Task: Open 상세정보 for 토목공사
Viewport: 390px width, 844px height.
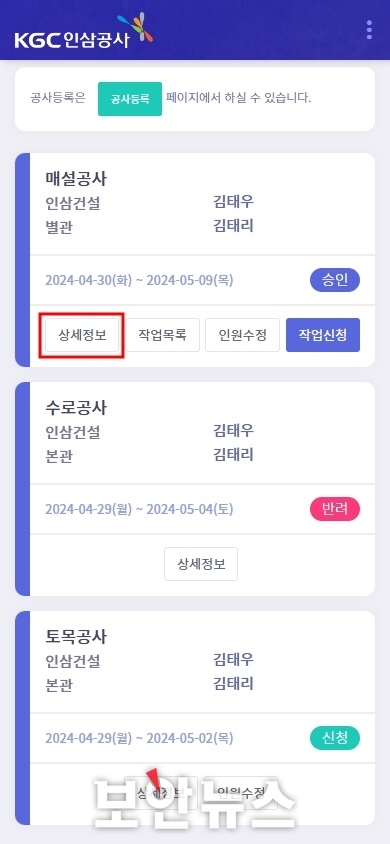Action: point(160,792)
